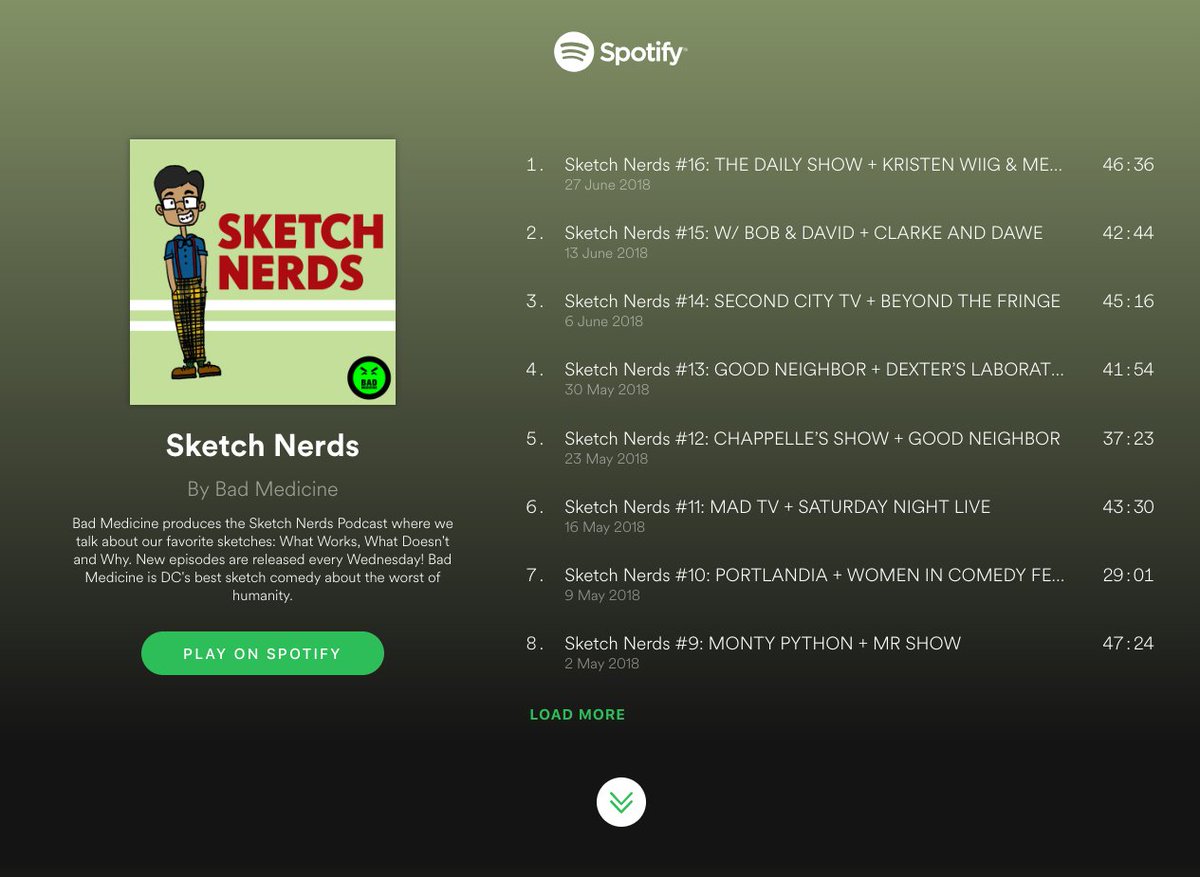The image size is (1200, 877).
Task: Click the 23 May 2018 date
Action: [606, 459]
